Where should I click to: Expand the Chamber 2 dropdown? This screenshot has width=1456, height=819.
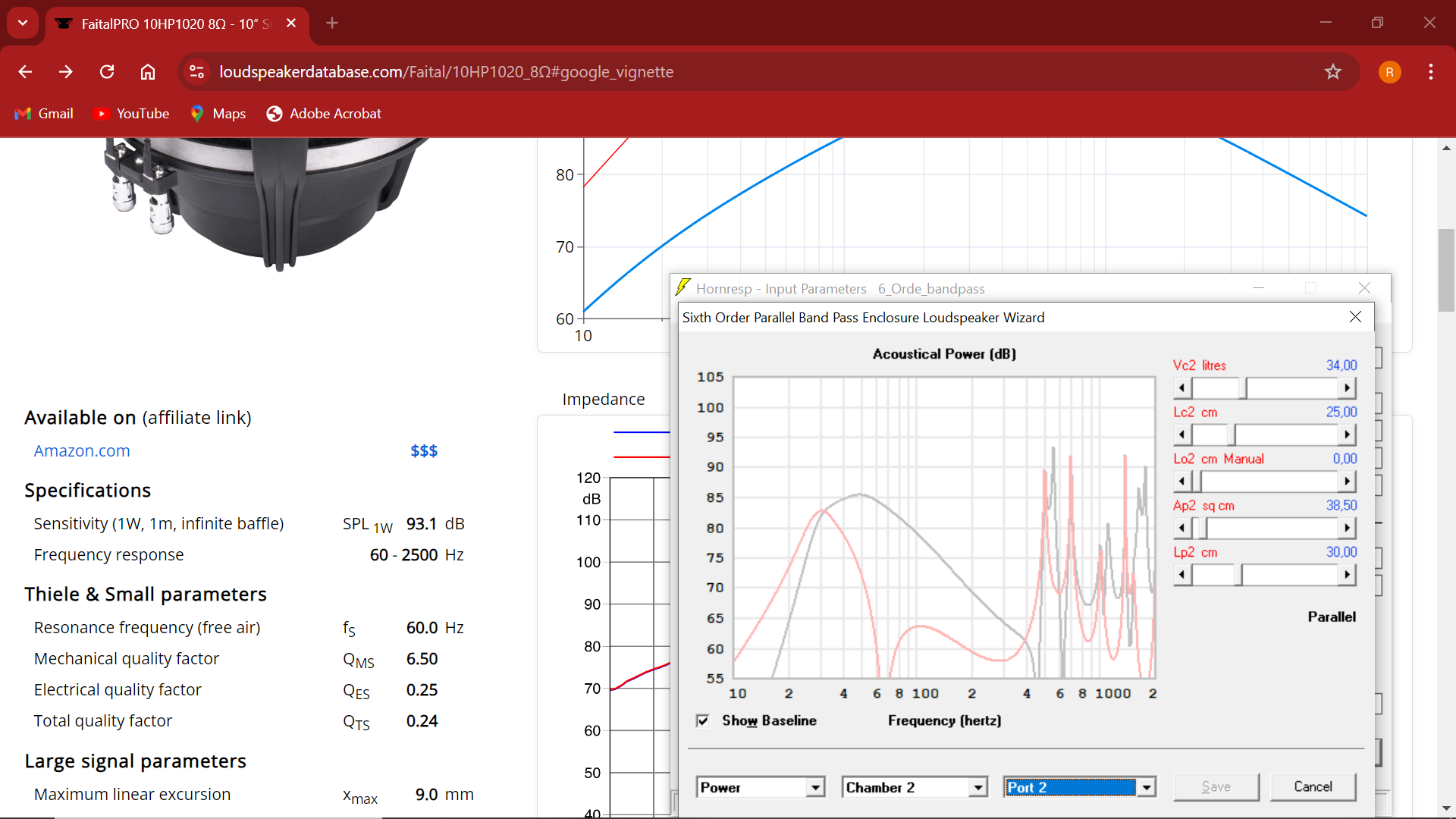click(978, 788)
